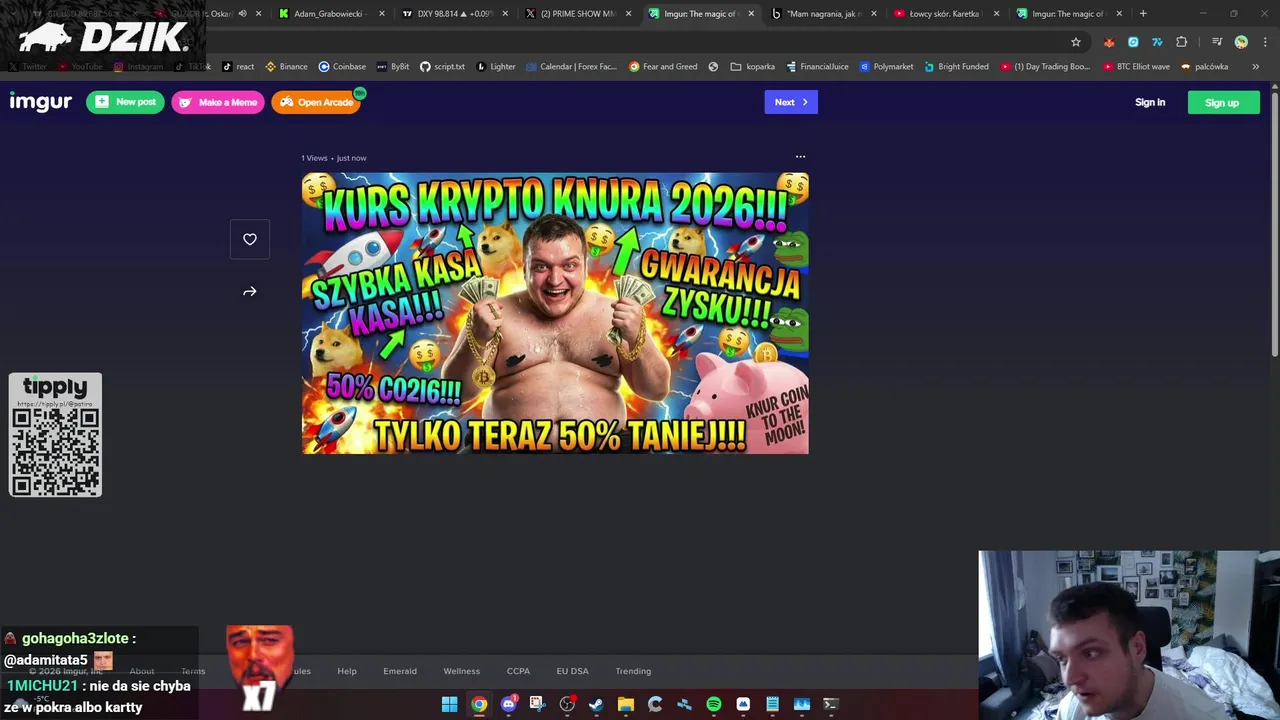Create a New post on Imgur
Image resolution: width=1280 pixels, height=720 pixels.
pyautogui.click(x=125, y=102)
